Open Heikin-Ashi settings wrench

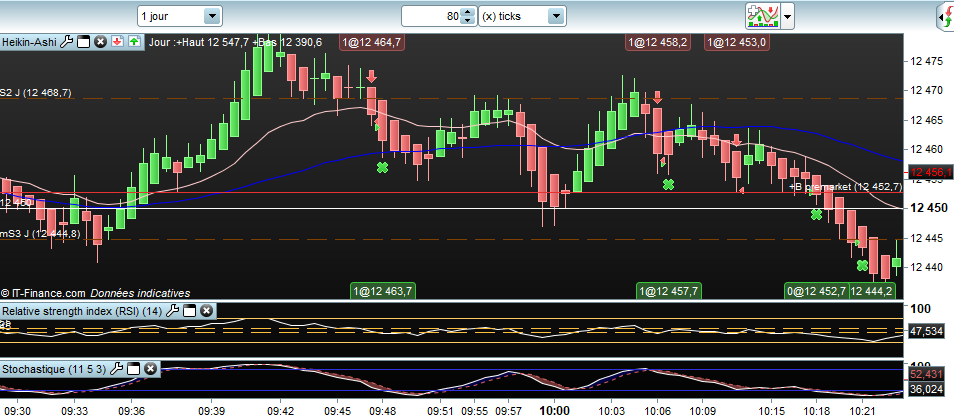(x=68, y=42)
